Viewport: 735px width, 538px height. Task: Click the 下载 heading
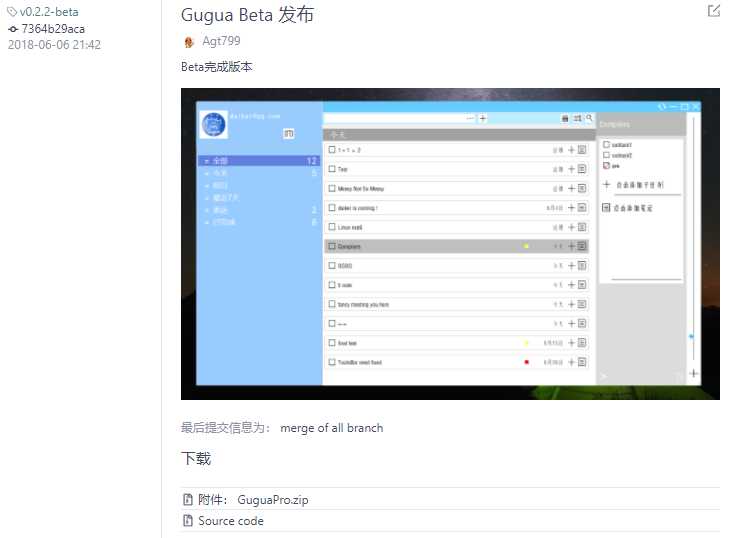196,458
